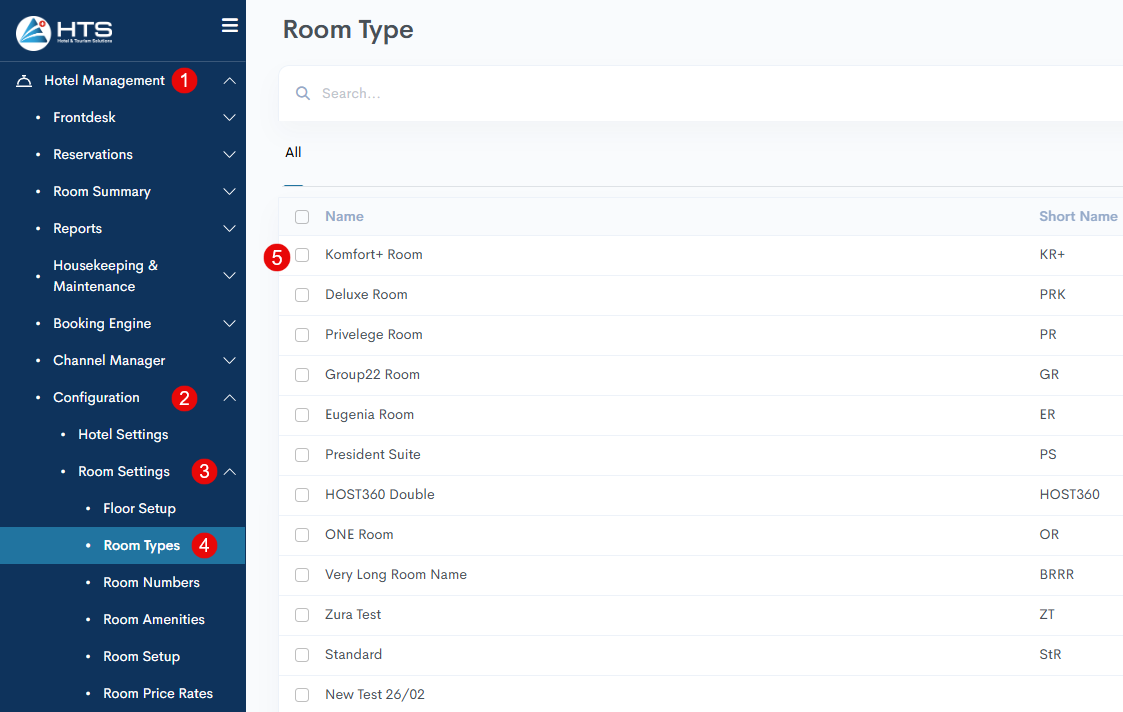Open the Room Numbers menu item
The height and width of the screenshot is (712, 1123).
click(x=151, y=583)
